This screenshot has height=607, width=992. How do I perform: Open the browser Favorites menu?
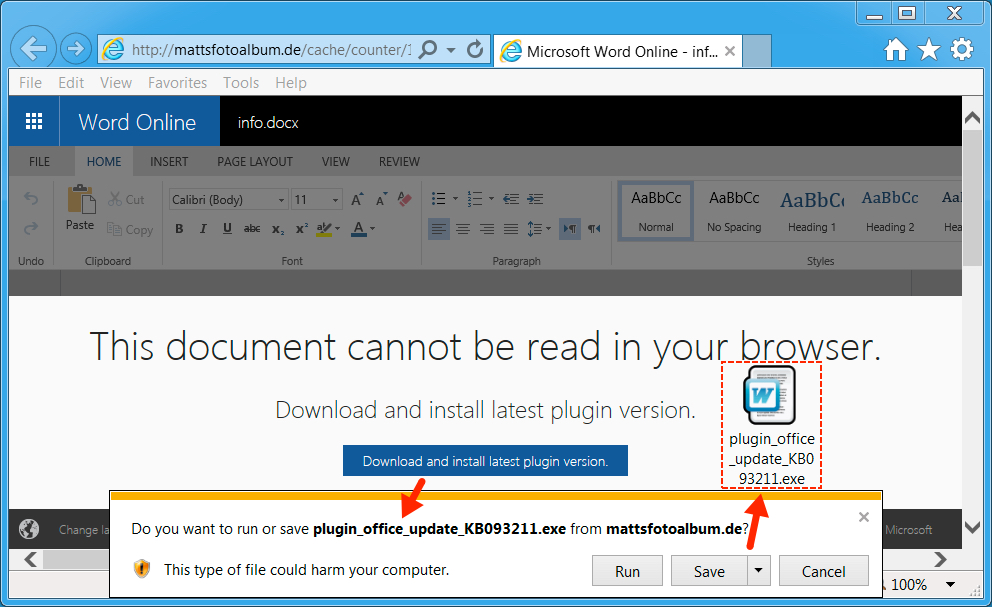pos(178,83)
